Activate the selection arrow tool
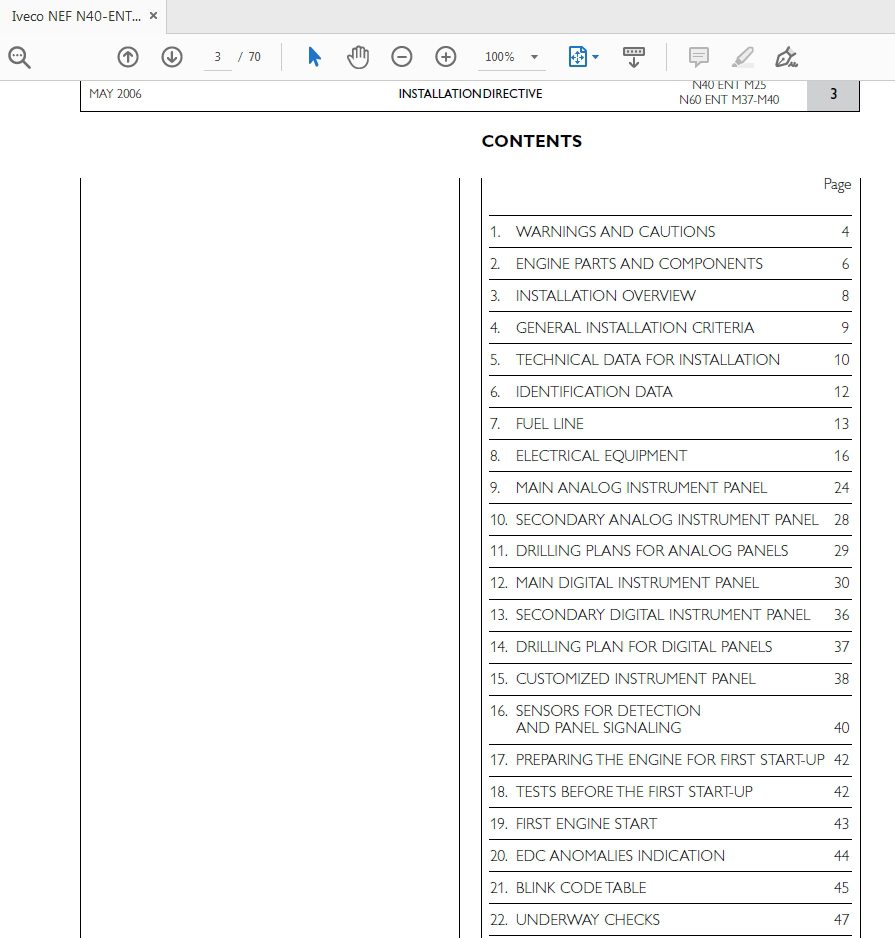The image size is (895, 938). click(313, 57)
